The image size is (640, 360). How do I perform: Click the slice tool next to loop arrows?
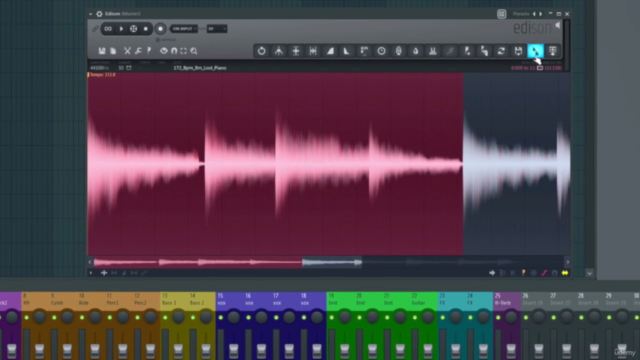click(x=484, y=51)
